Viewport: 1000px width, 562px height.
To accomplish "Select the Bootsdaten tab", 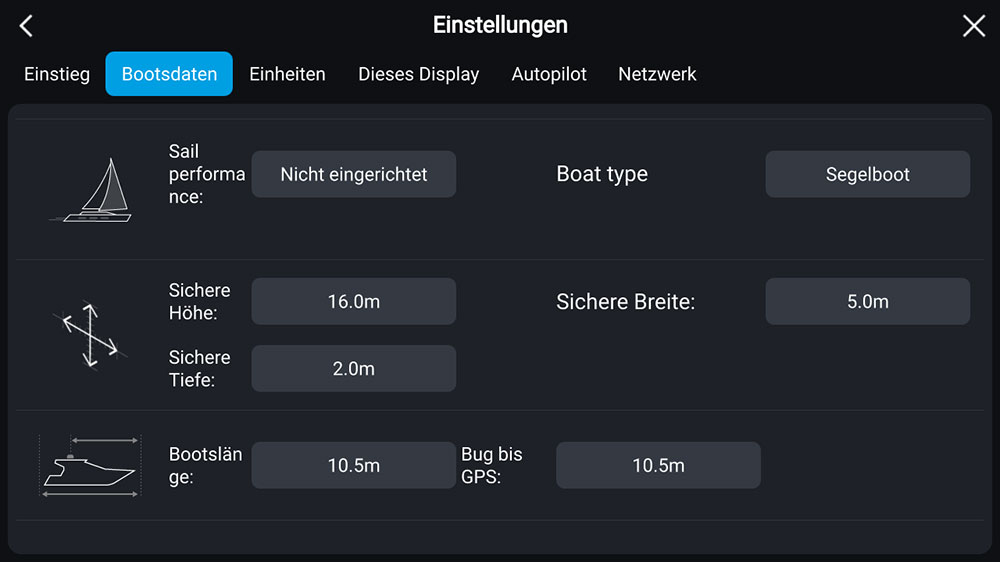I will tap(169, 74).
